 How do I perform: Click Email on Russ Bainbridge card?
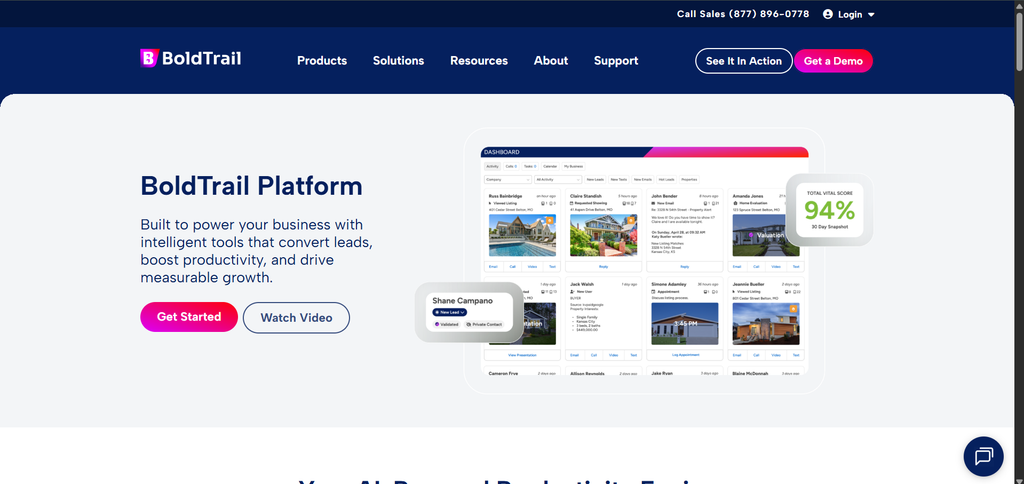click(493, 266)
